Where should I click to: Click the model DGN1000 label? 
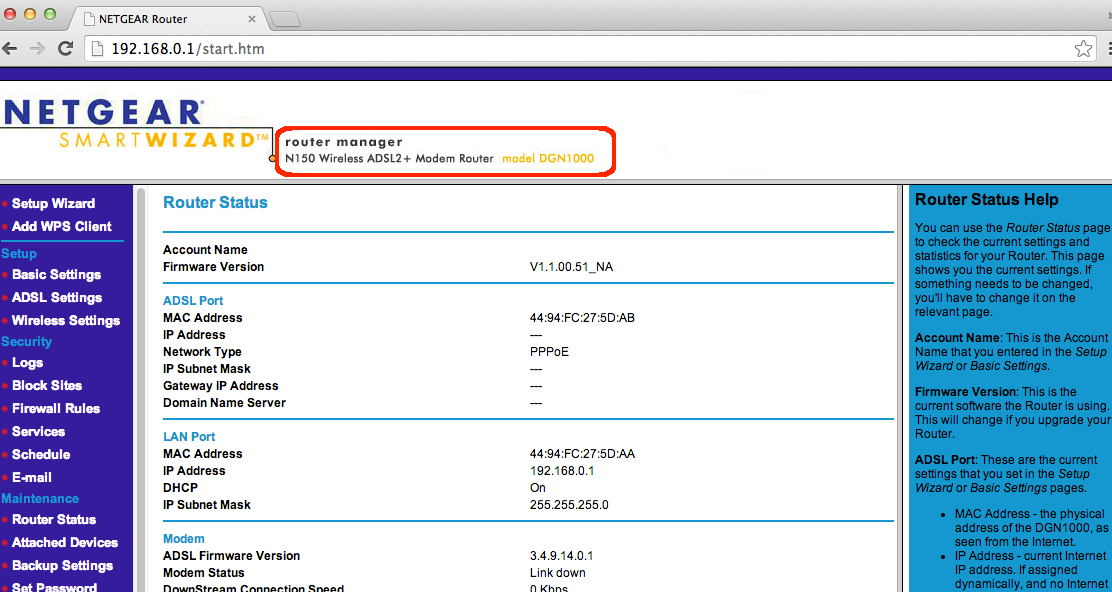click(547, 159)
